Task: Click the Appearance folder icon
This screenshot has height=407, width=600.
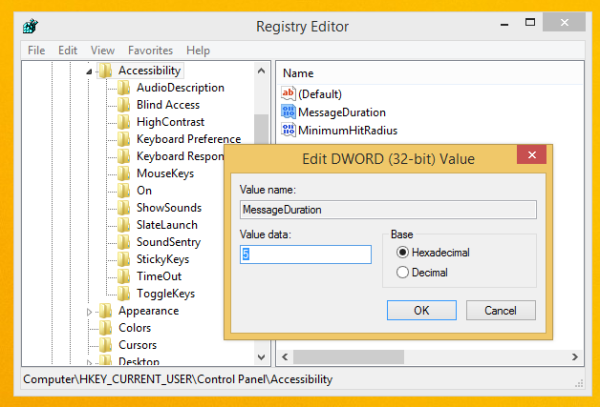Action: pos(105,311)
